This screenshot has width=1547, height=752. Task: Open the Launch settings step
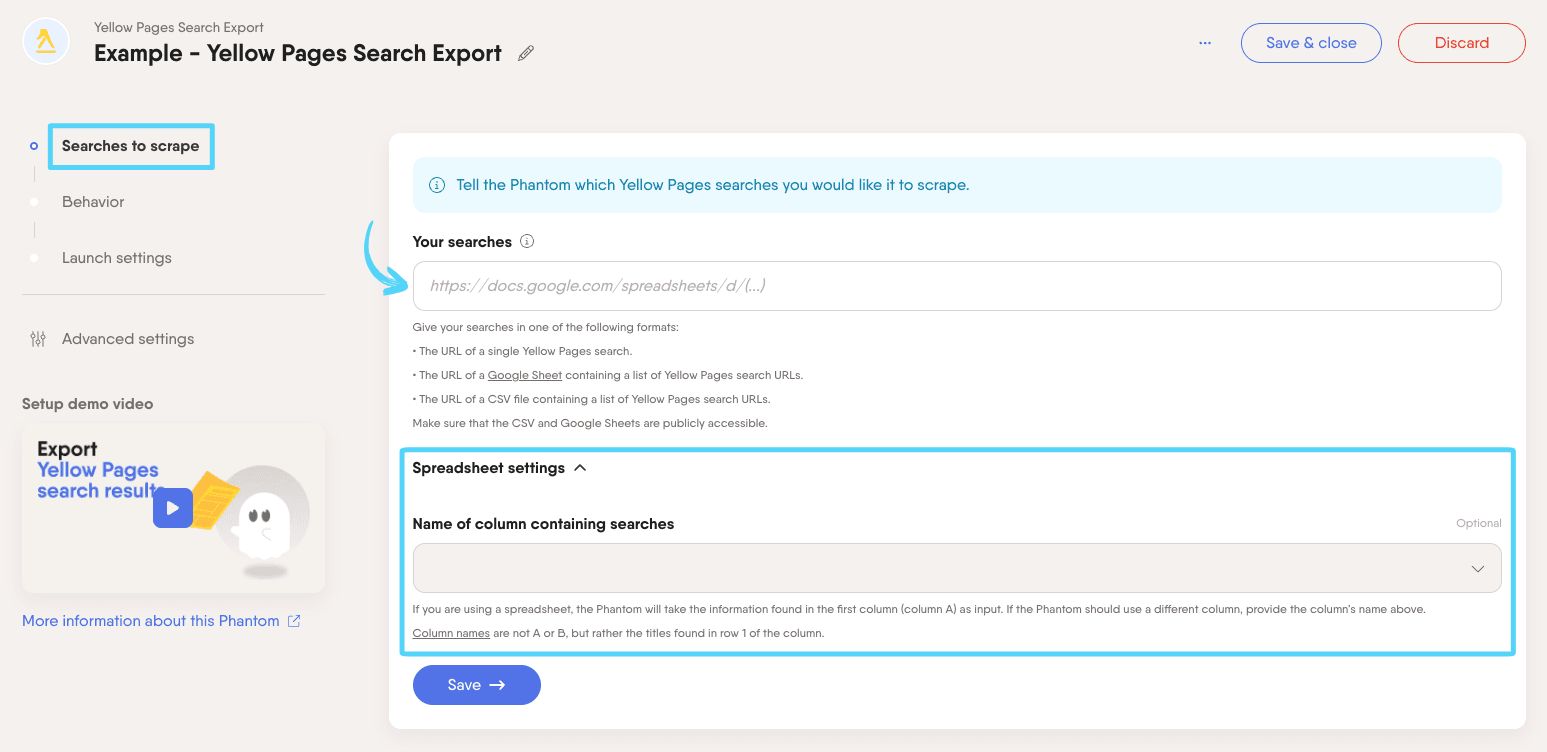117,258
